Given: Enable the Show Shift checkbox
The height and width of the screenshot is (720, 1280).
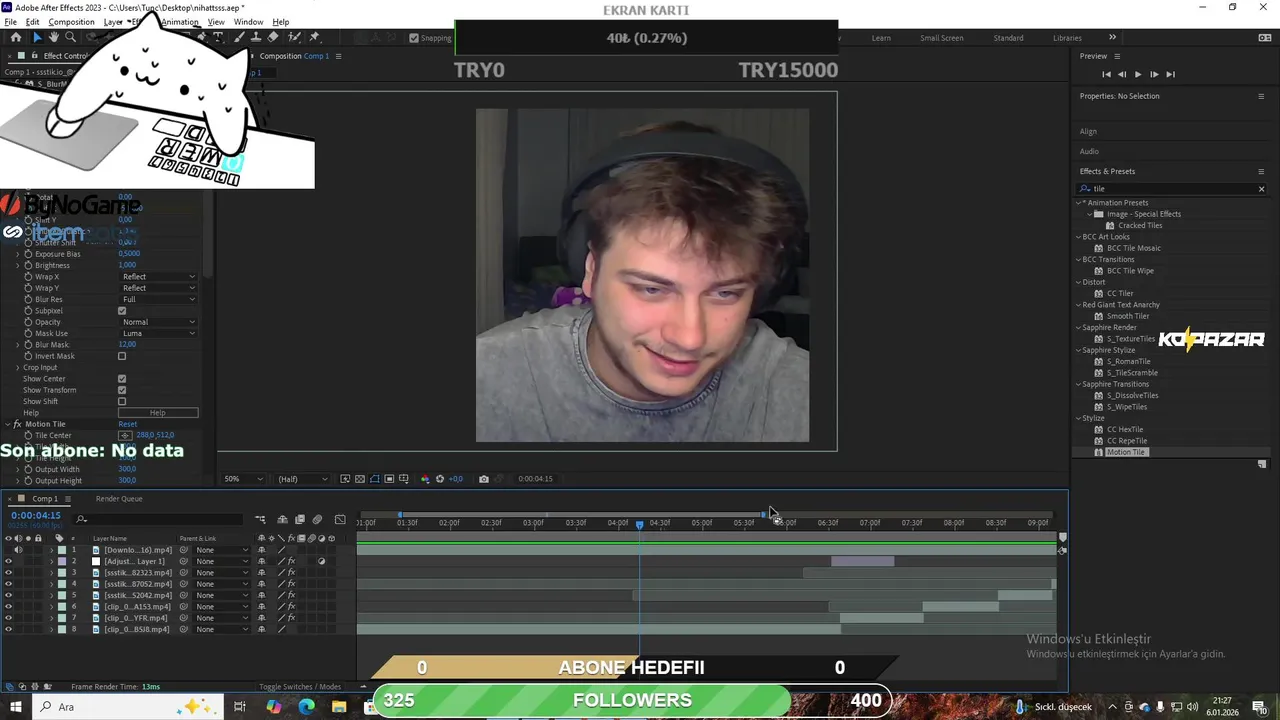Looking at the screenshot, I should 122,402.
